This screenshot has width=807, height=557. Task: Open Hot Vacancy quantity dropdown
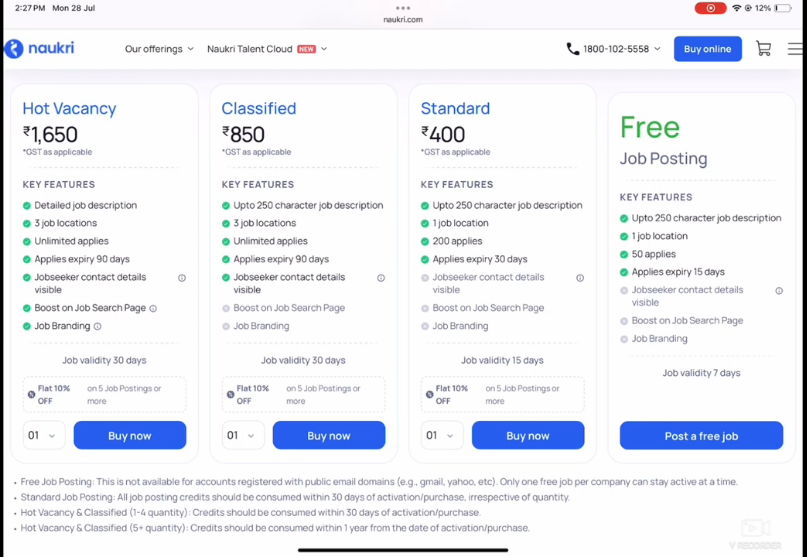tap(44, 435)
